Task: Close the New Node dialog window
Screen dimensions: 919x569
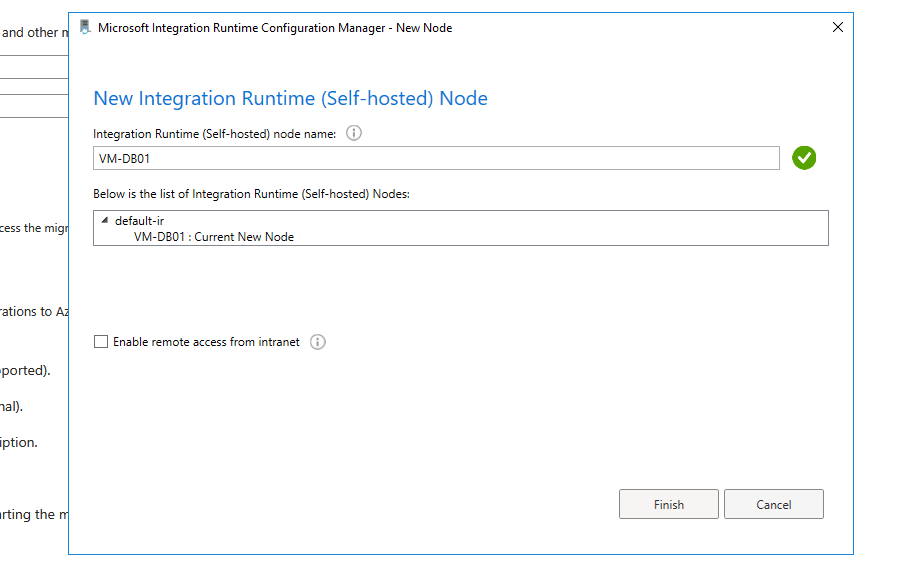Action: point(838,28)
